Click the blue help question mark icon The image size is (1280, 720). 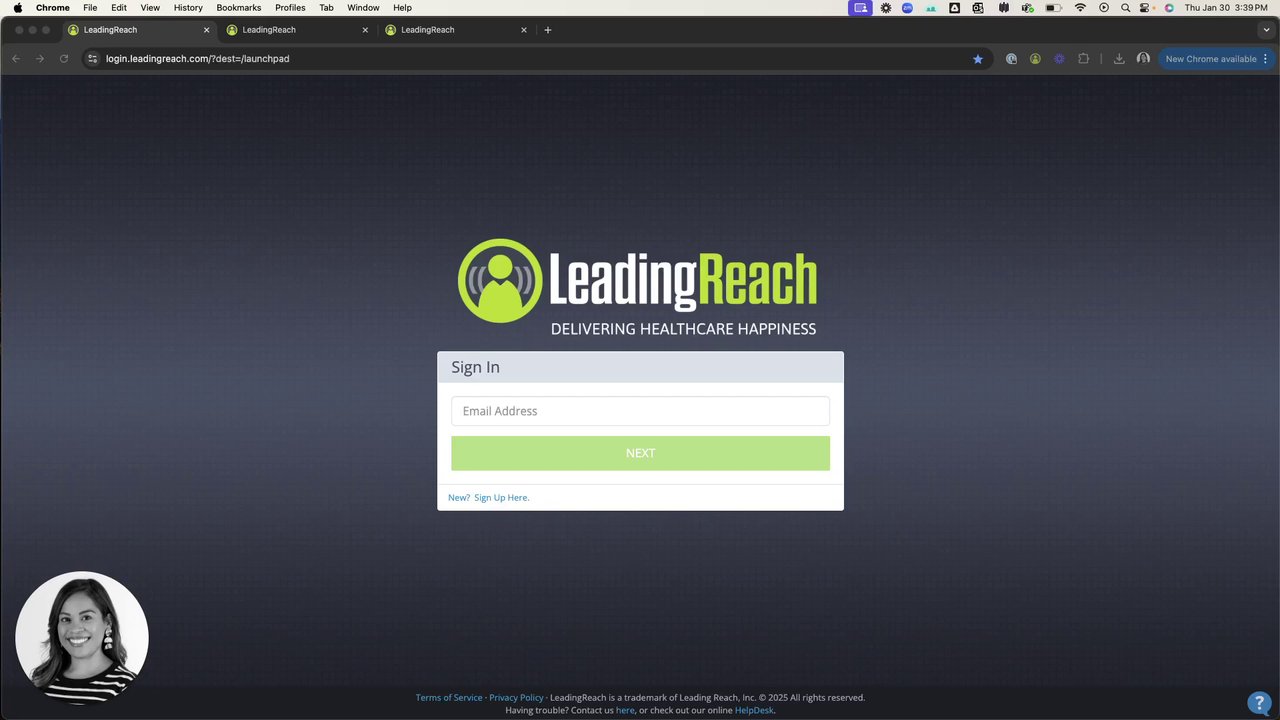(1259, 702)
